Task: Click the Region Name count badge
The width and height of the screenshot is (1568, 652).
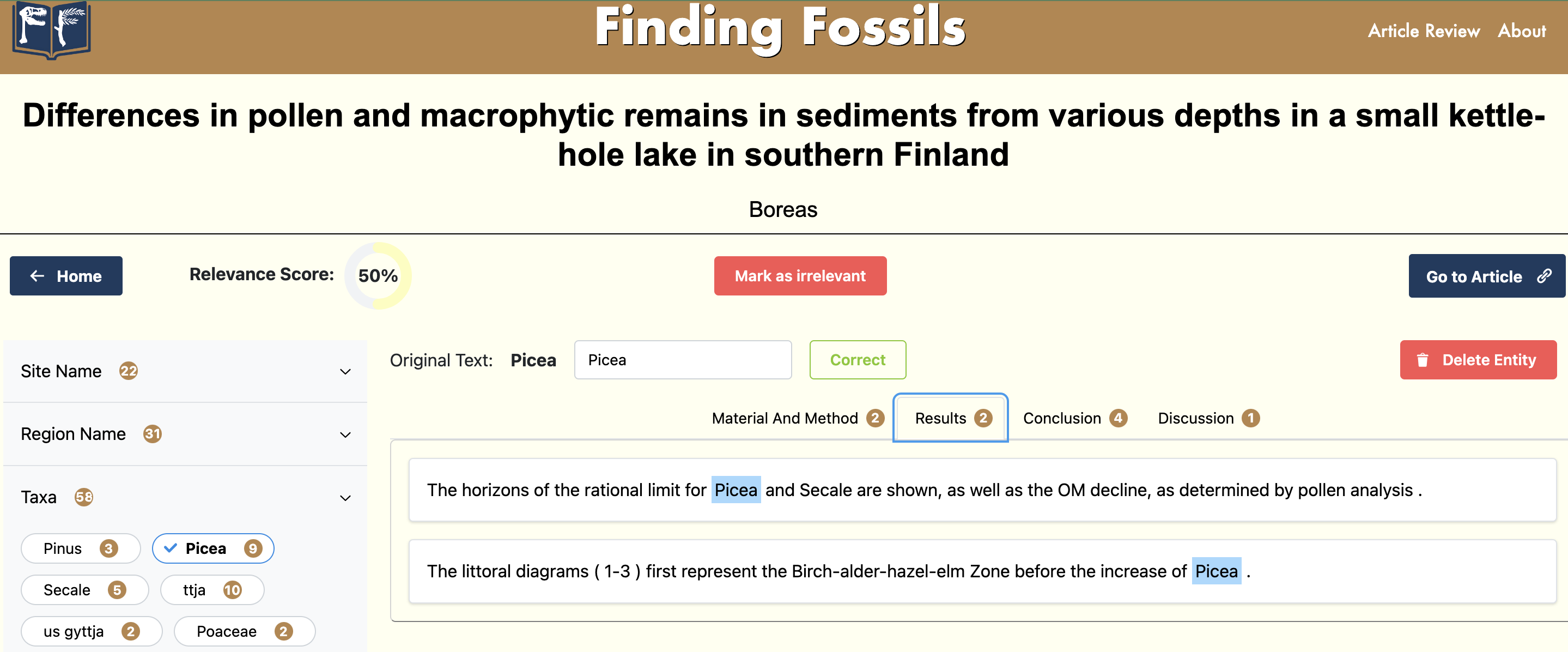Action: coord(152,434)
